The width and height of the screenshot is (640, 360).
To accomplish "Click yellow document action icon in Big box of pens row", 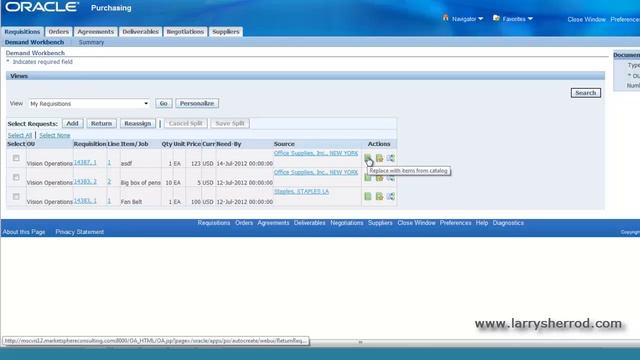I will click(380, 178).
